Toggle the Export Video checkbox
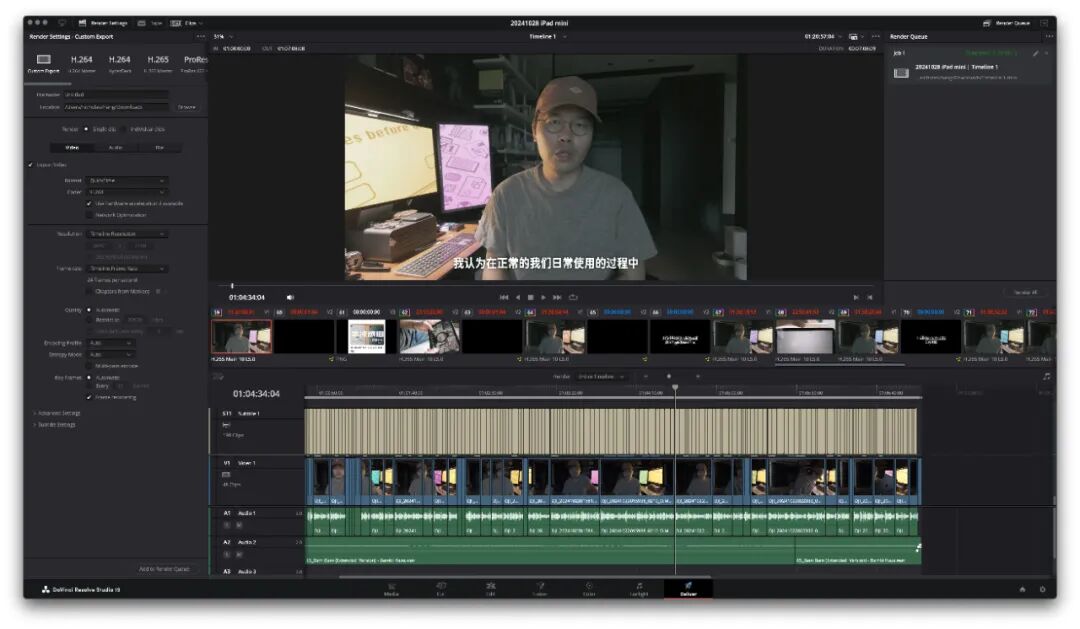The width and height of the screenshot is (1080, 629). pyautogui.click(x=30, y=165)
